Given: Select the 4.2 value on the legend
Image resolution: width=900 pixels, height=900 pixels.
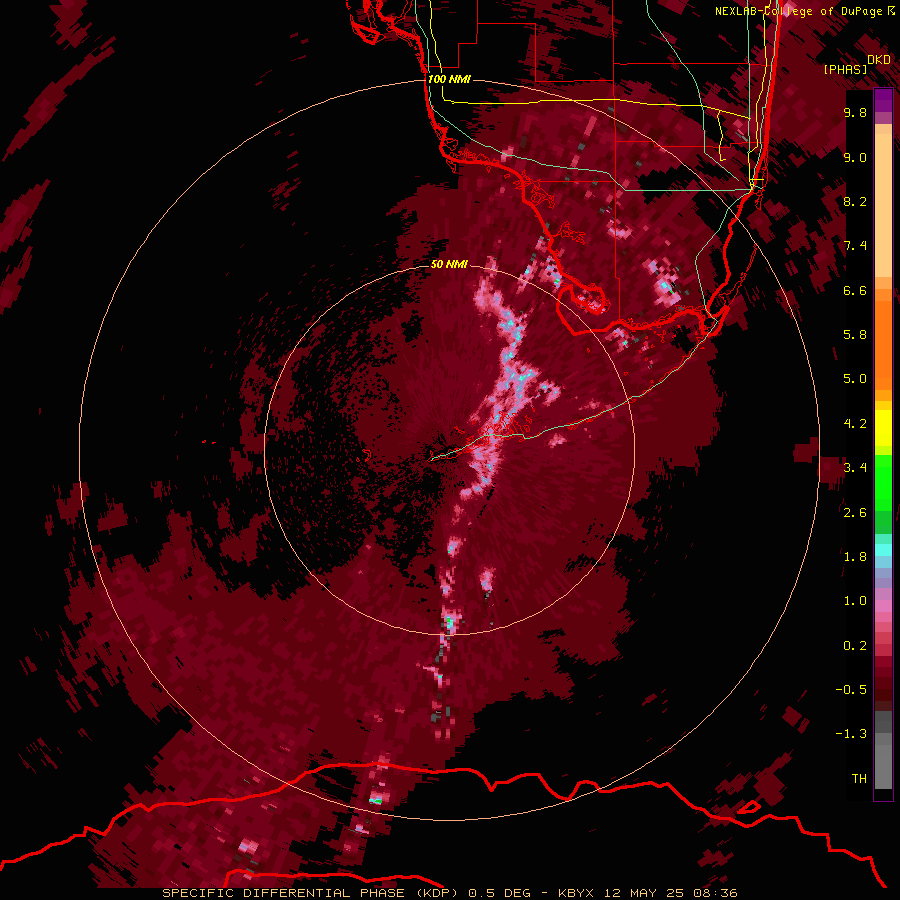Looking at the screenshot, I should (855, 424).
